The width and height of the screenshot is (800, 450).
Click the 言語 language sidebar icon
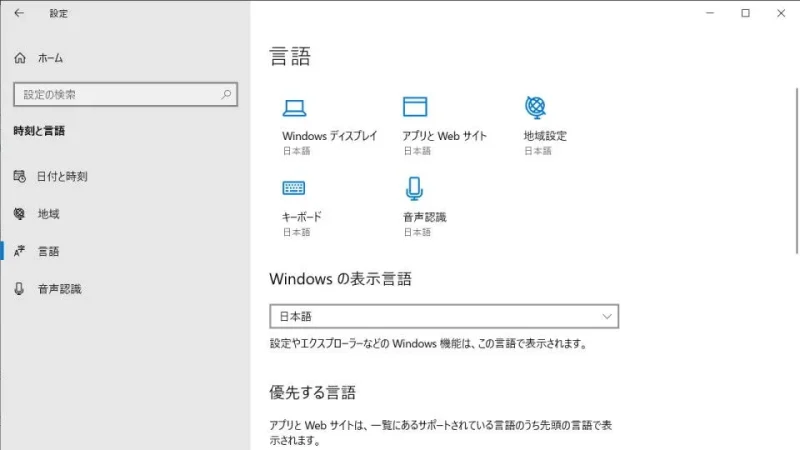click(19, 251)
